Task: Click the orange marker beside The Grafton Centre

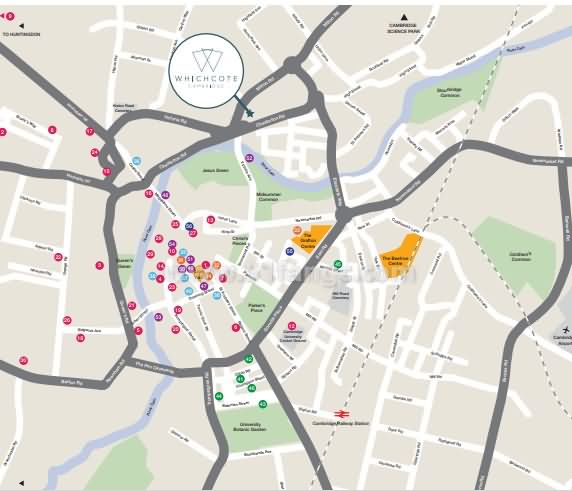Action: point(298,230)
